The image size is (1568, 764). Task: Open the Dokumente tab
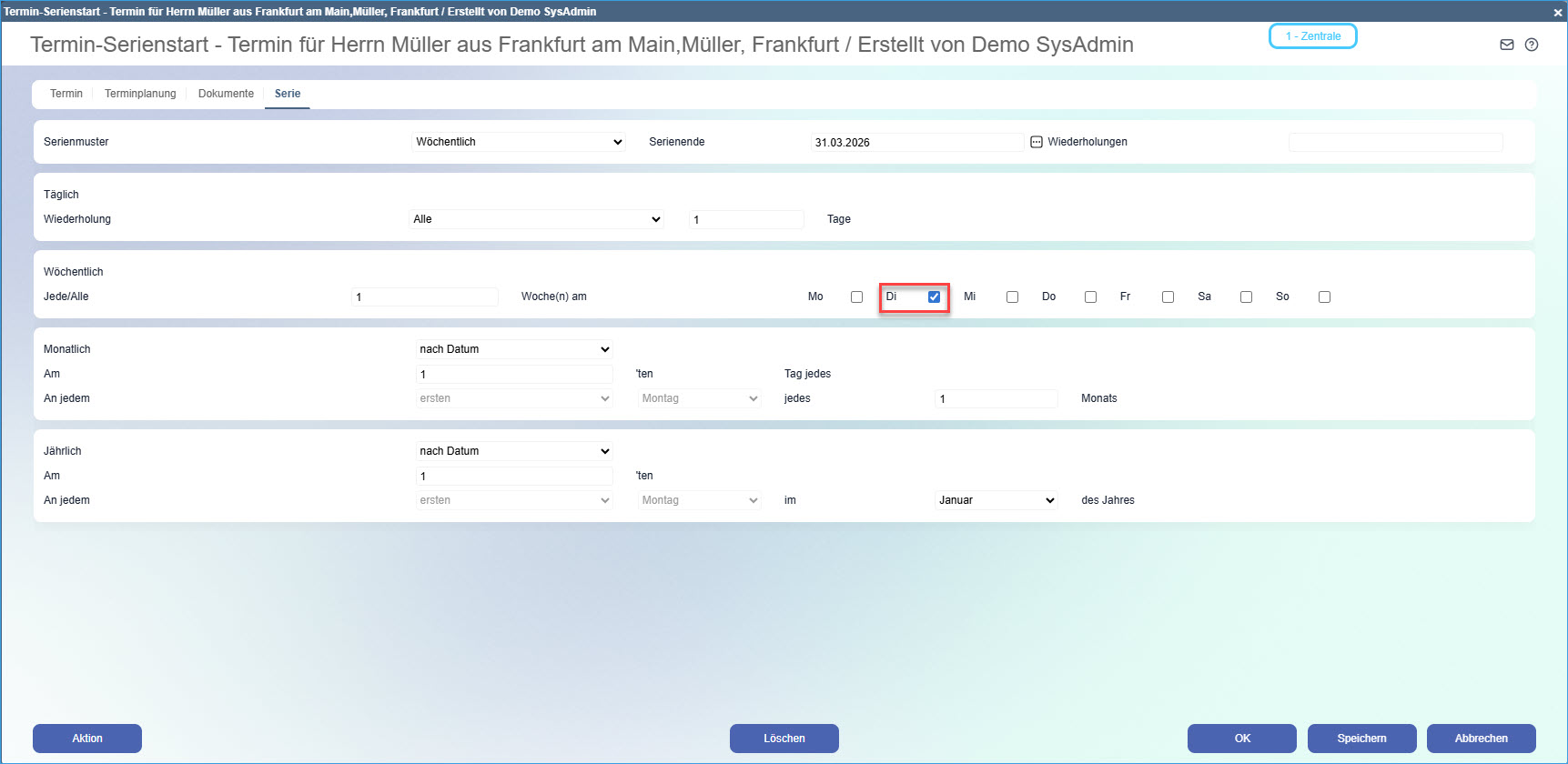pos(226,94)
